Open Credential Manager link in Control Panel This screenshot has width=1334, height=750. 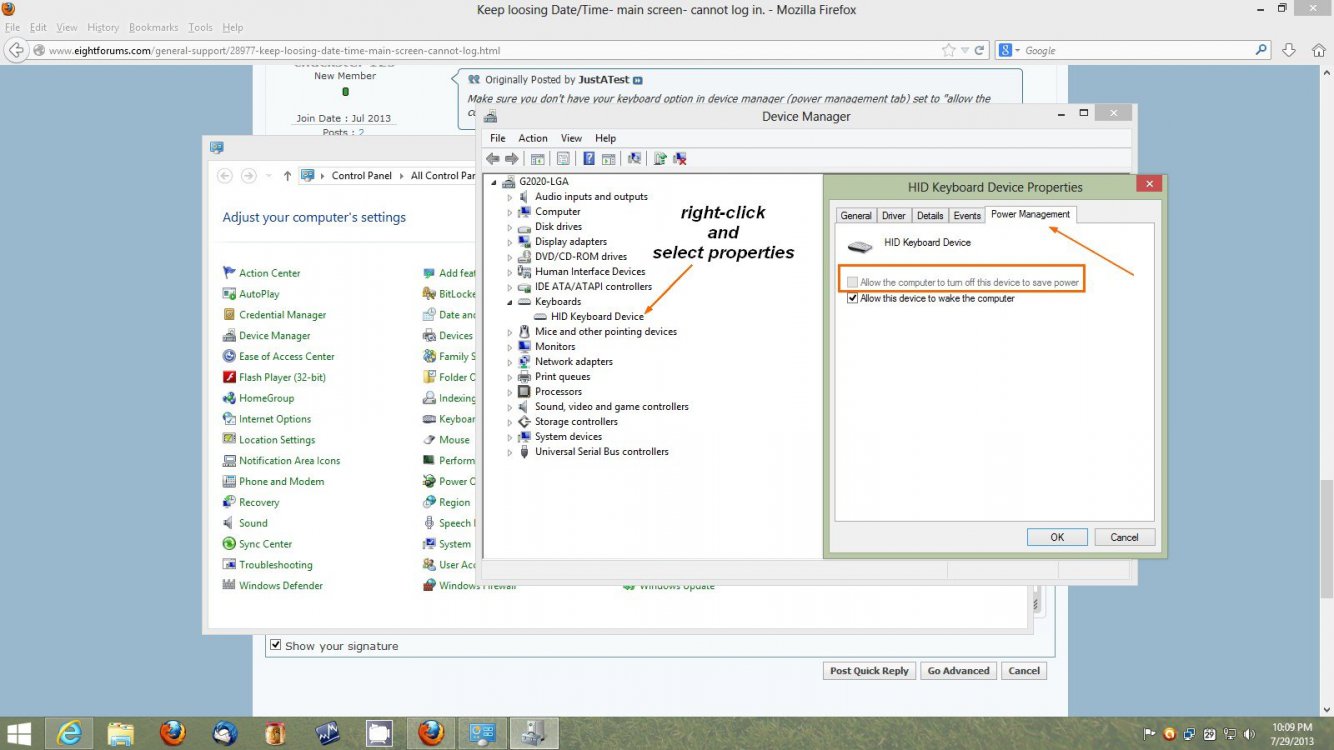[282, 315]
